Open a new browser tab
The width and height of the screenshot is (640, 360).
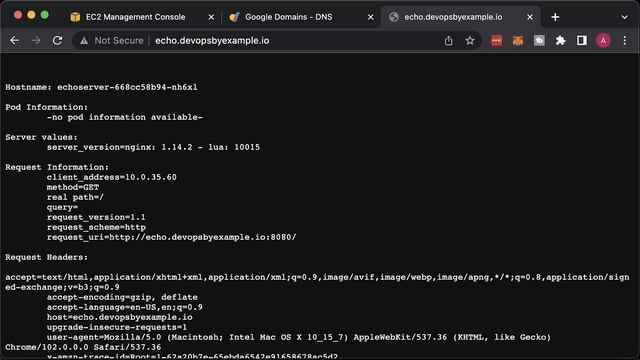[x=555, y=17]
